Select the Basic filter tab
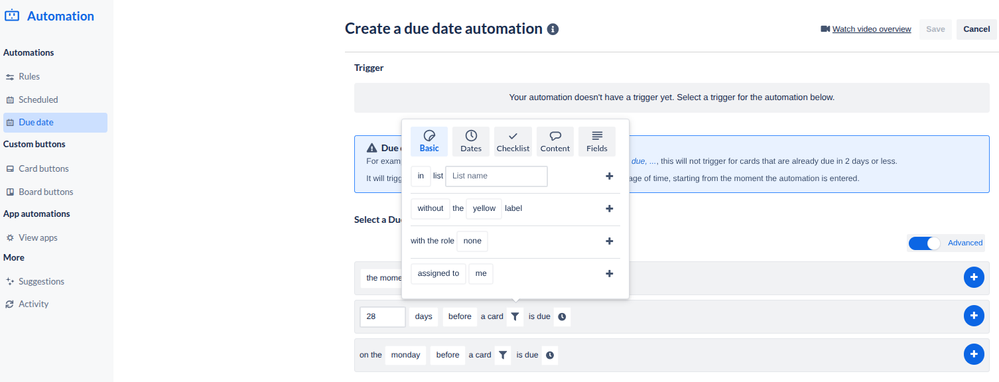 (429, 141)
